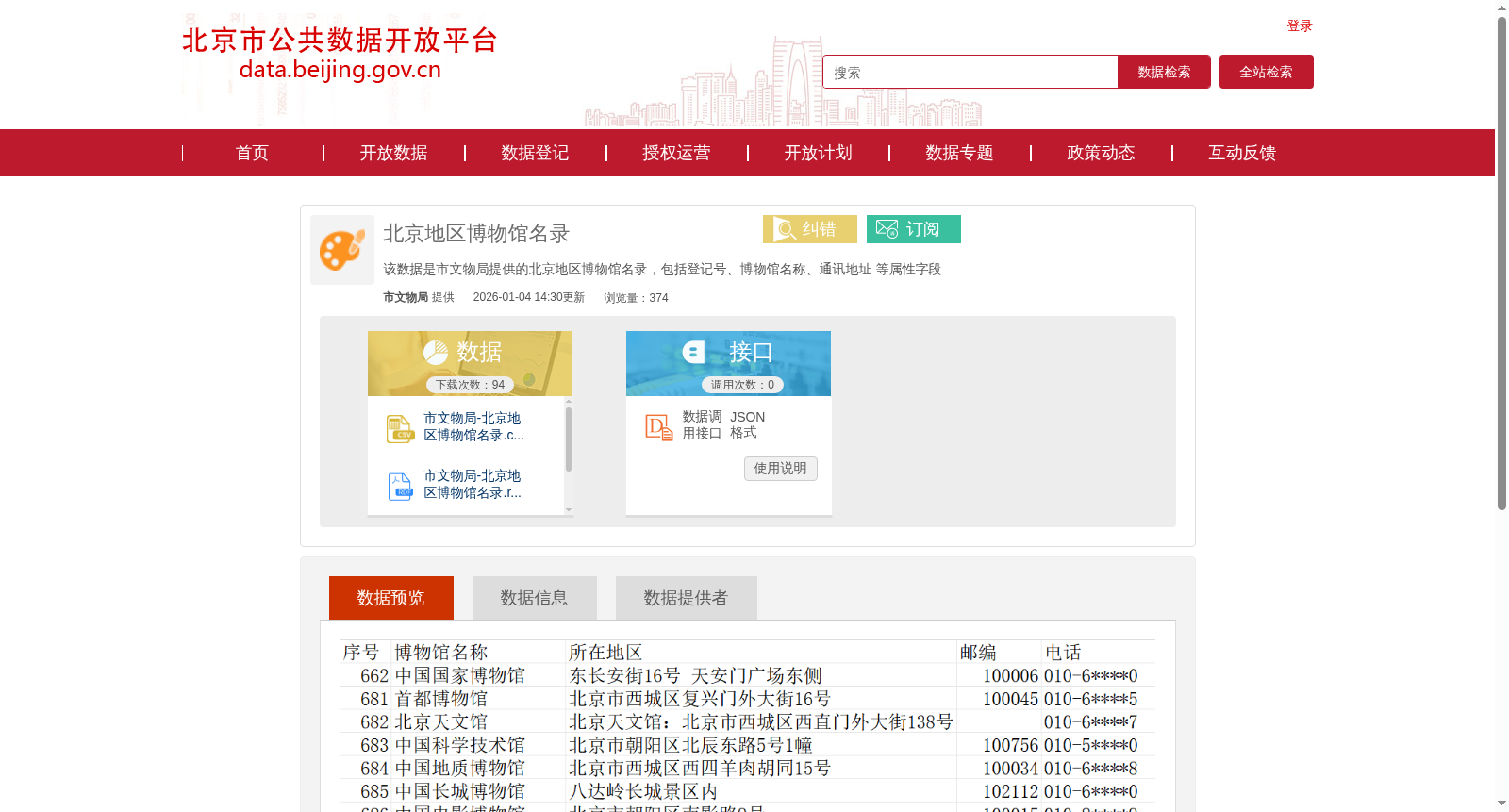This screenshot has height=812, width=1509.
Task: Click phone cell 010-6****7
Action: [1091, 721]
